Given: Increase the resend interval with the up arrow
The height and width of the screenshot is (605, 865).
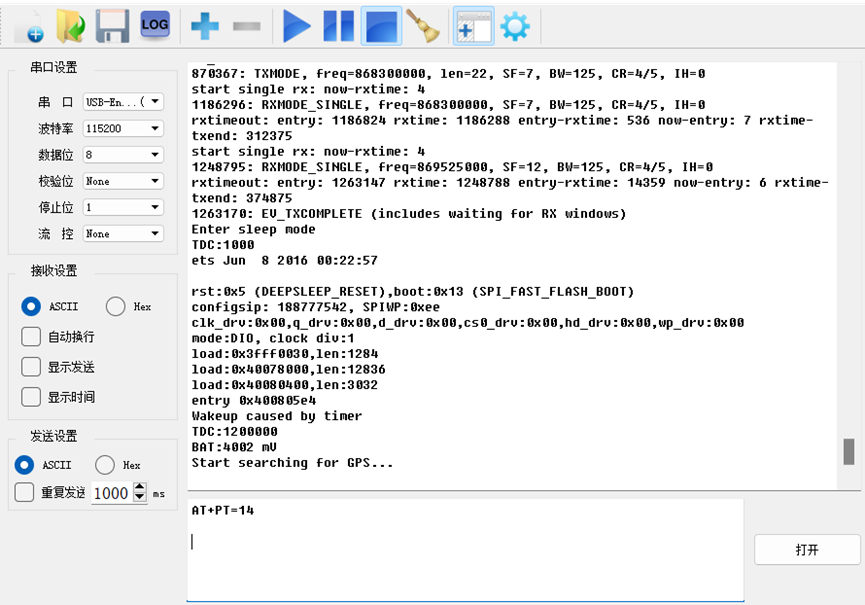Looking at the screenshot, I should pos(140,488).
